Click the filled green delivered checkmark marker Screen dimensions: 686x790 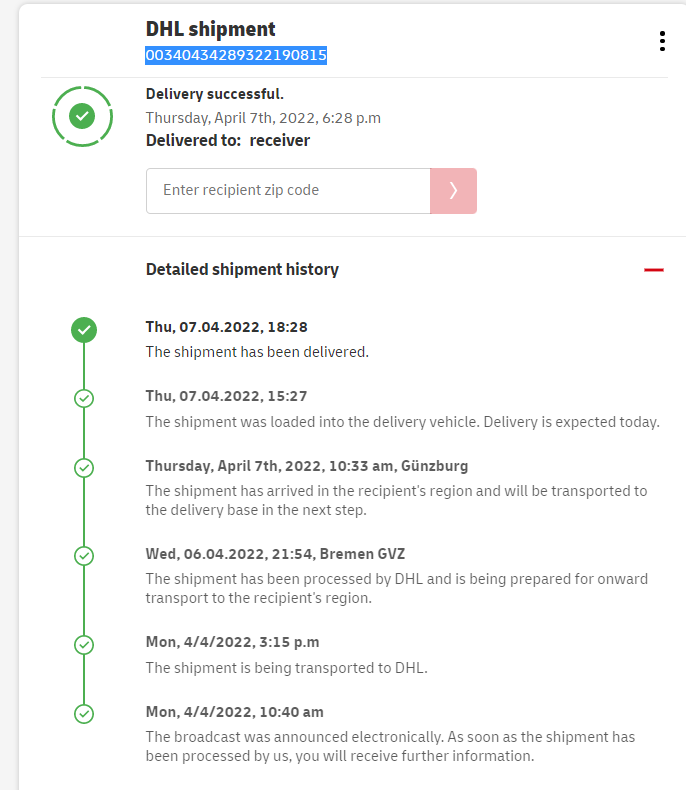coord(84,329)
